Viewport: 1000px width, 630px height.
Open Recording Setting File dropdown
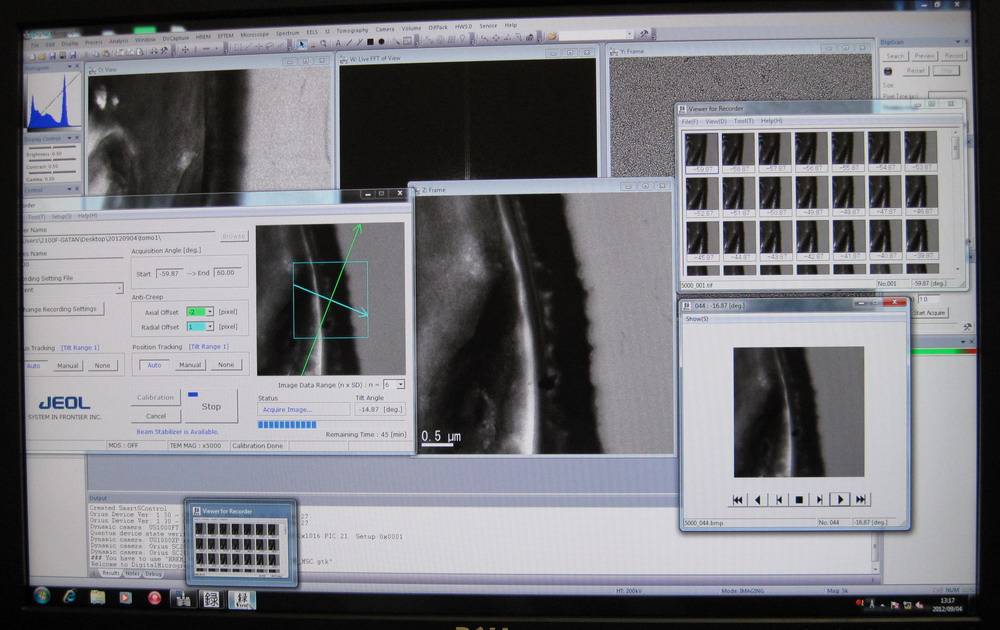[x=119, y=289]
